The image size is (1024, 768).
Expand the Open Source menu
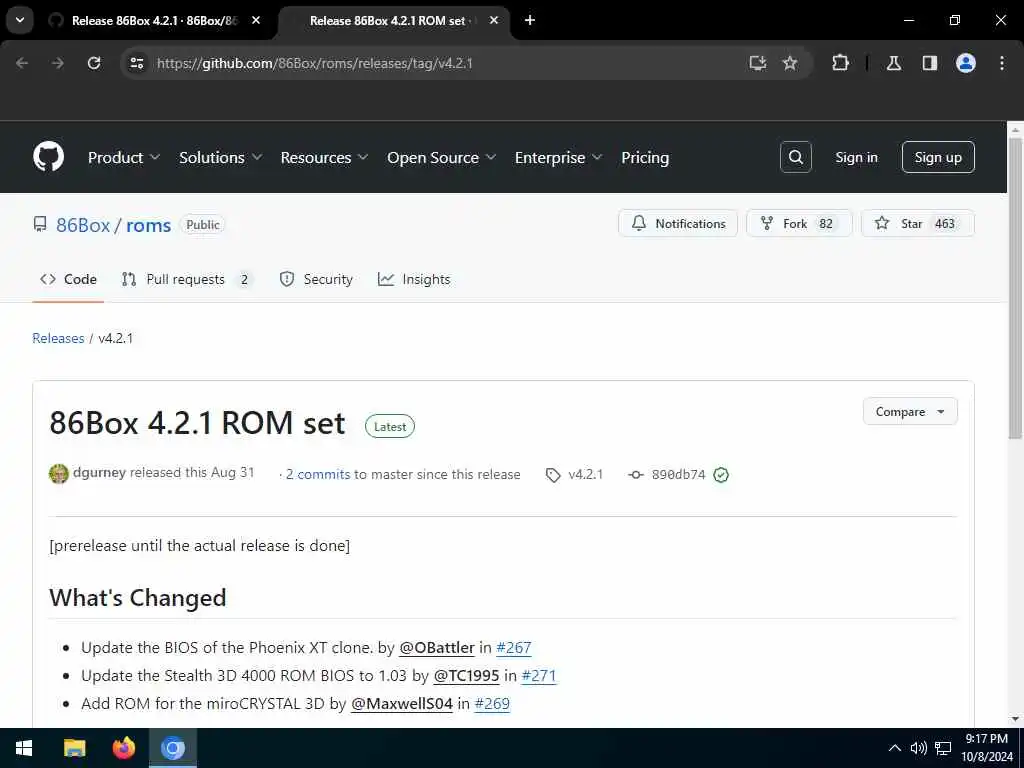[x=441, y=157]
